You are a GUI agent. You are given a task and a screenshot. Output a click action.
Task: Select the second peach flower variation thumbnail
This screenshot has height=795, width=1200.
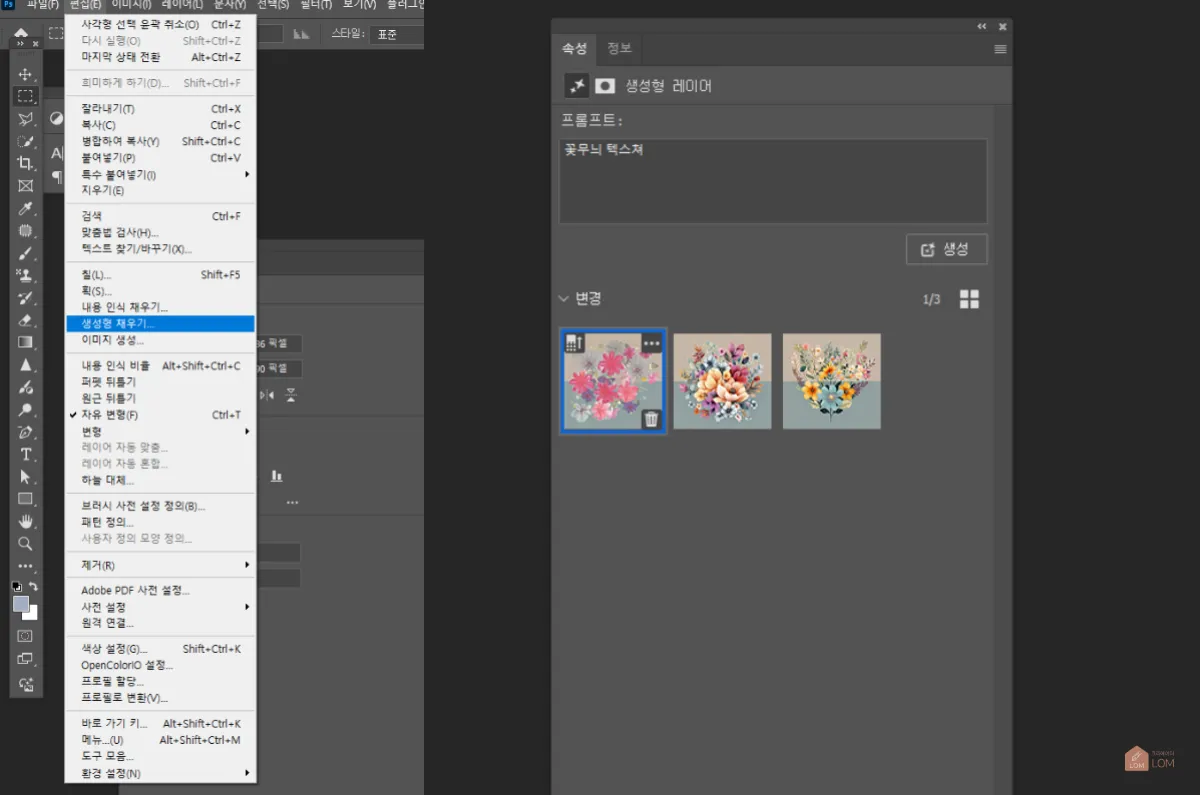(x=722, y=381)
